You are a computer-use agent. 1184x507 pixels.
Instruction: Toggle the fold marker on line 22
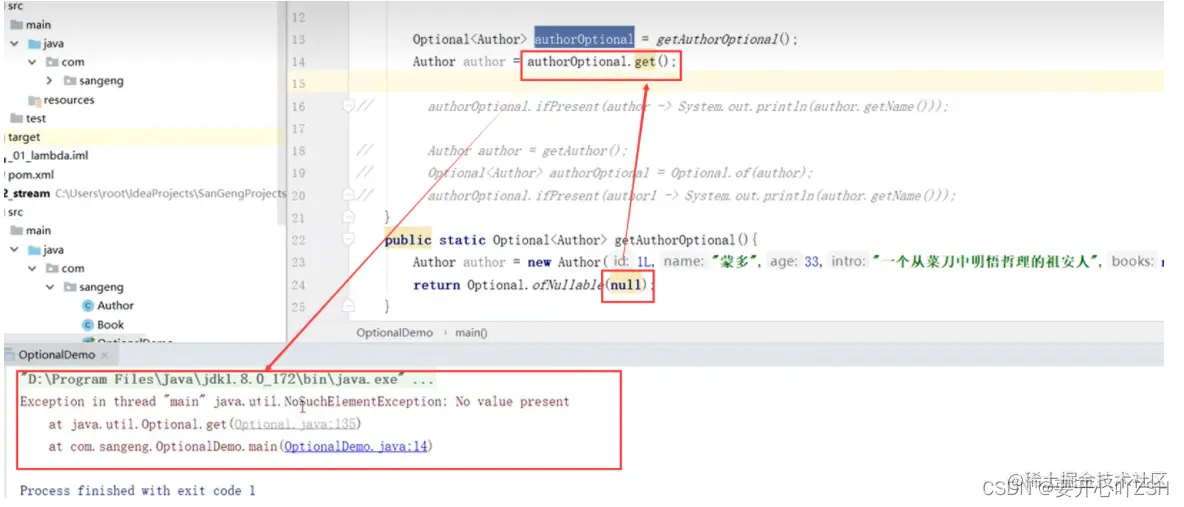click(x=348, y=240)
